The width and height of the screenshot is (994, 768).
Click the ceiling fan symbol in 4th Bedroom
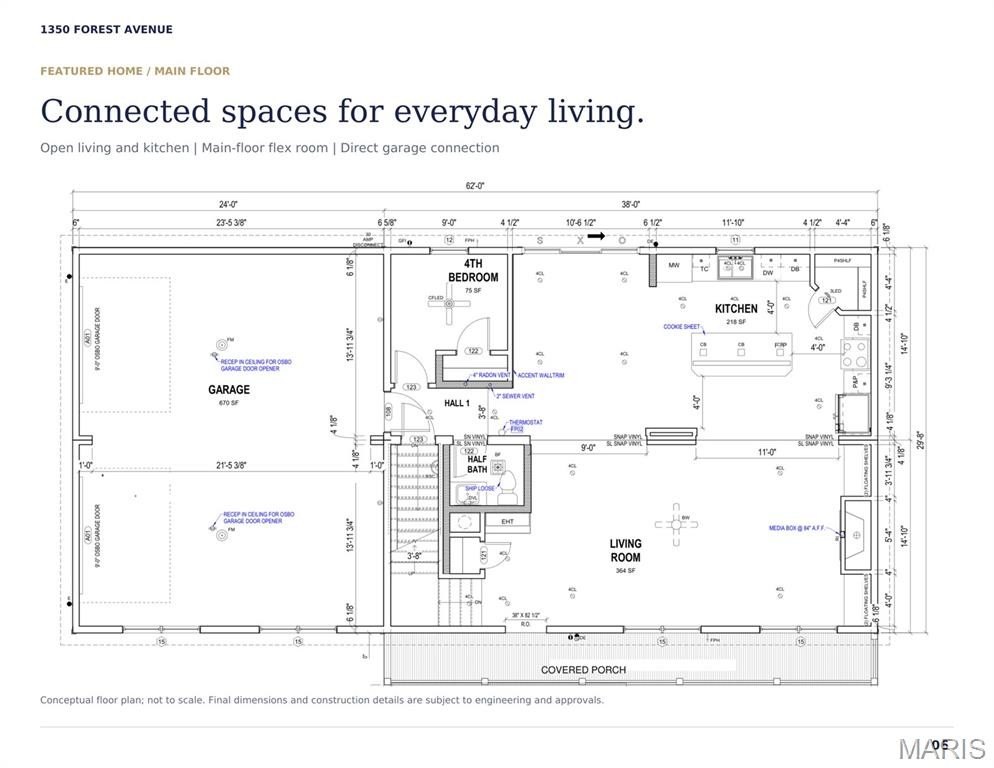(449, 304)
